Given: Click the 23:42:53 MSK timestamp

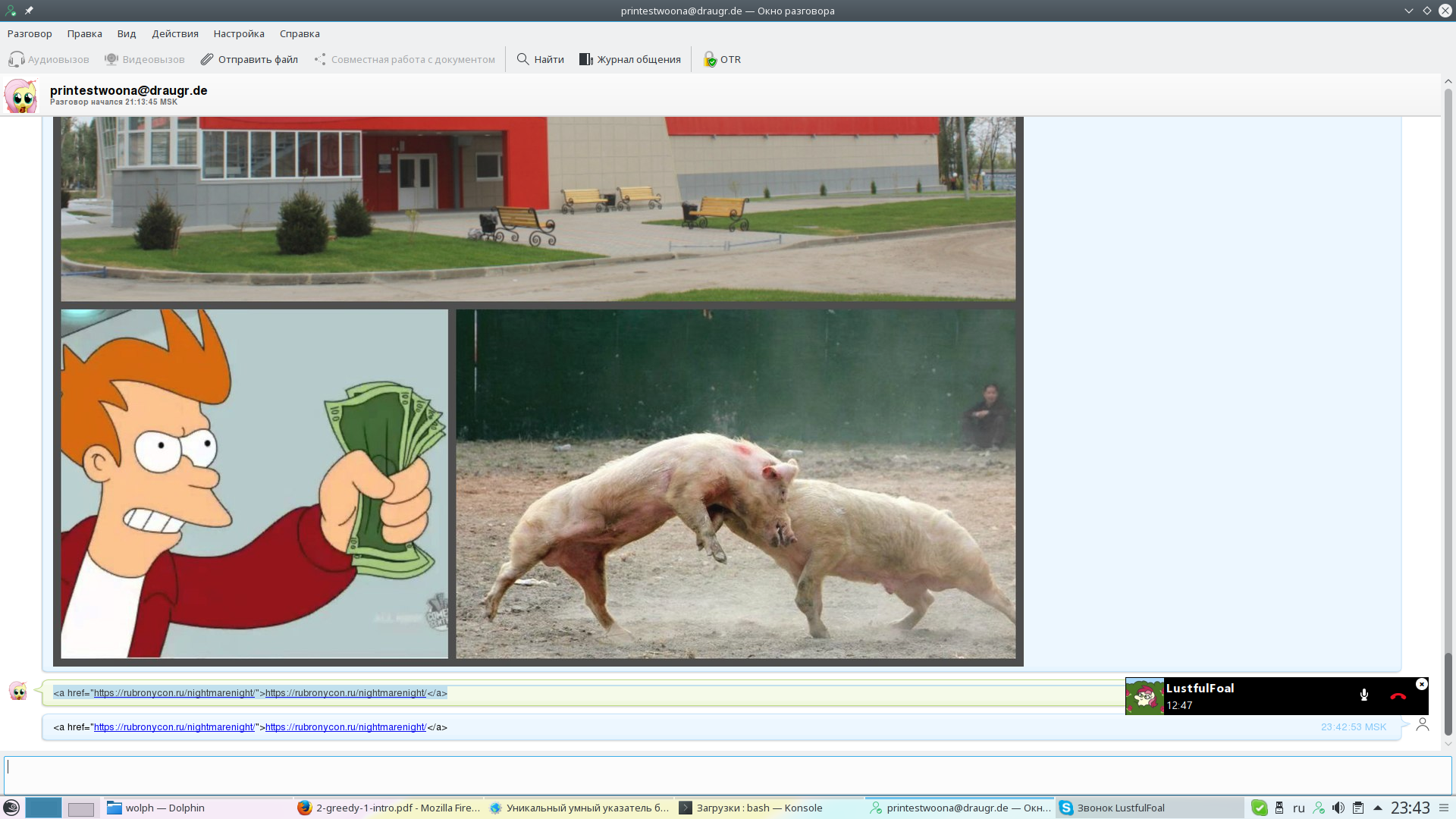Looking at the screenshot, I should coord(1354,727).
